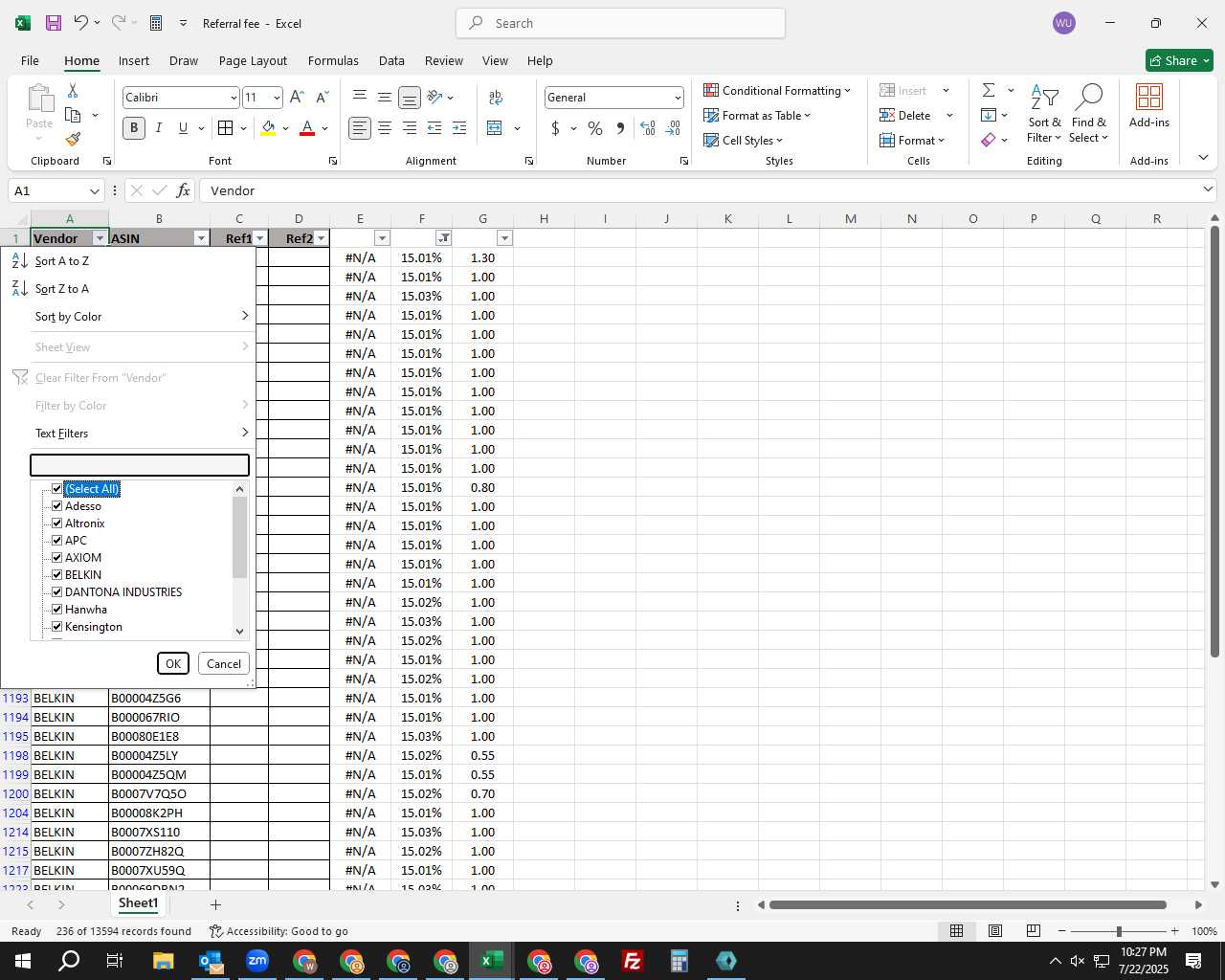Open the General number format dropdown

(x=678, y=98)
